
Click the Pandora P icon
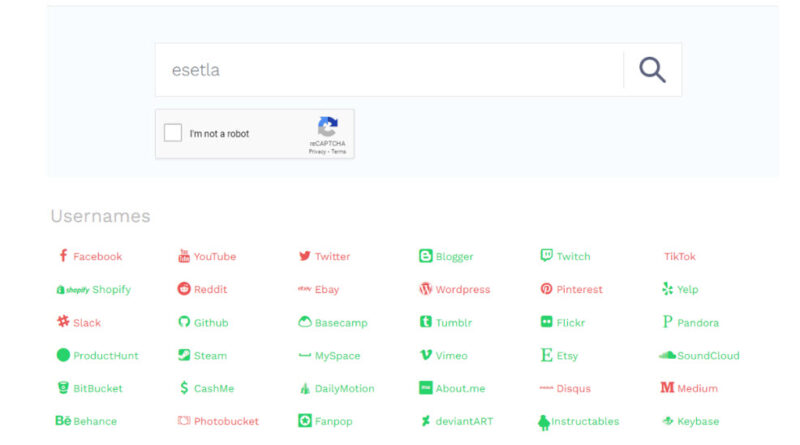(667, 322)
